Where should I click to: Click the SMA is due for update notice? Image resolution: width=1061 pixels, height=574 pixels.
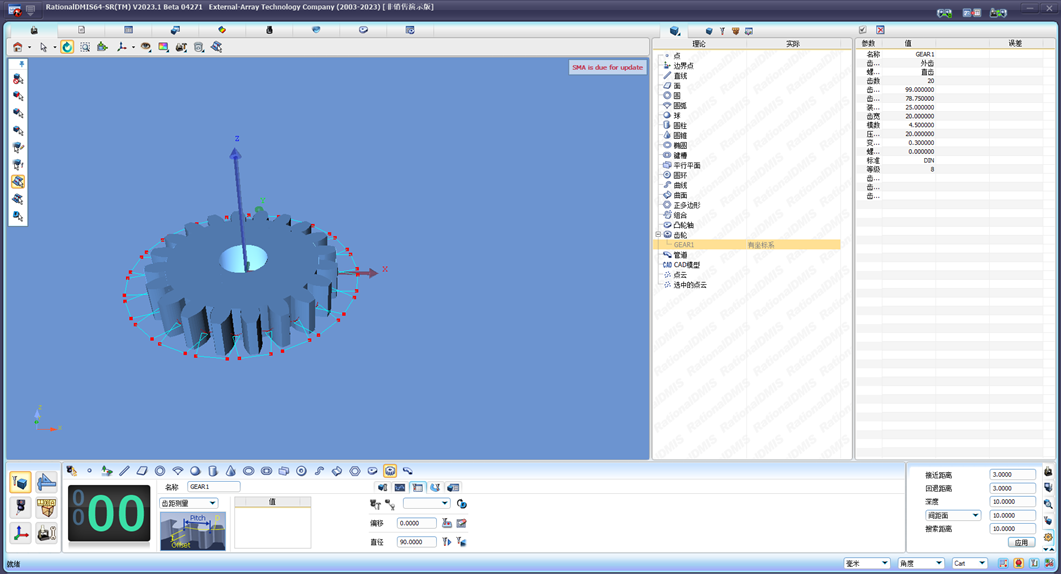tap(608, 67)
